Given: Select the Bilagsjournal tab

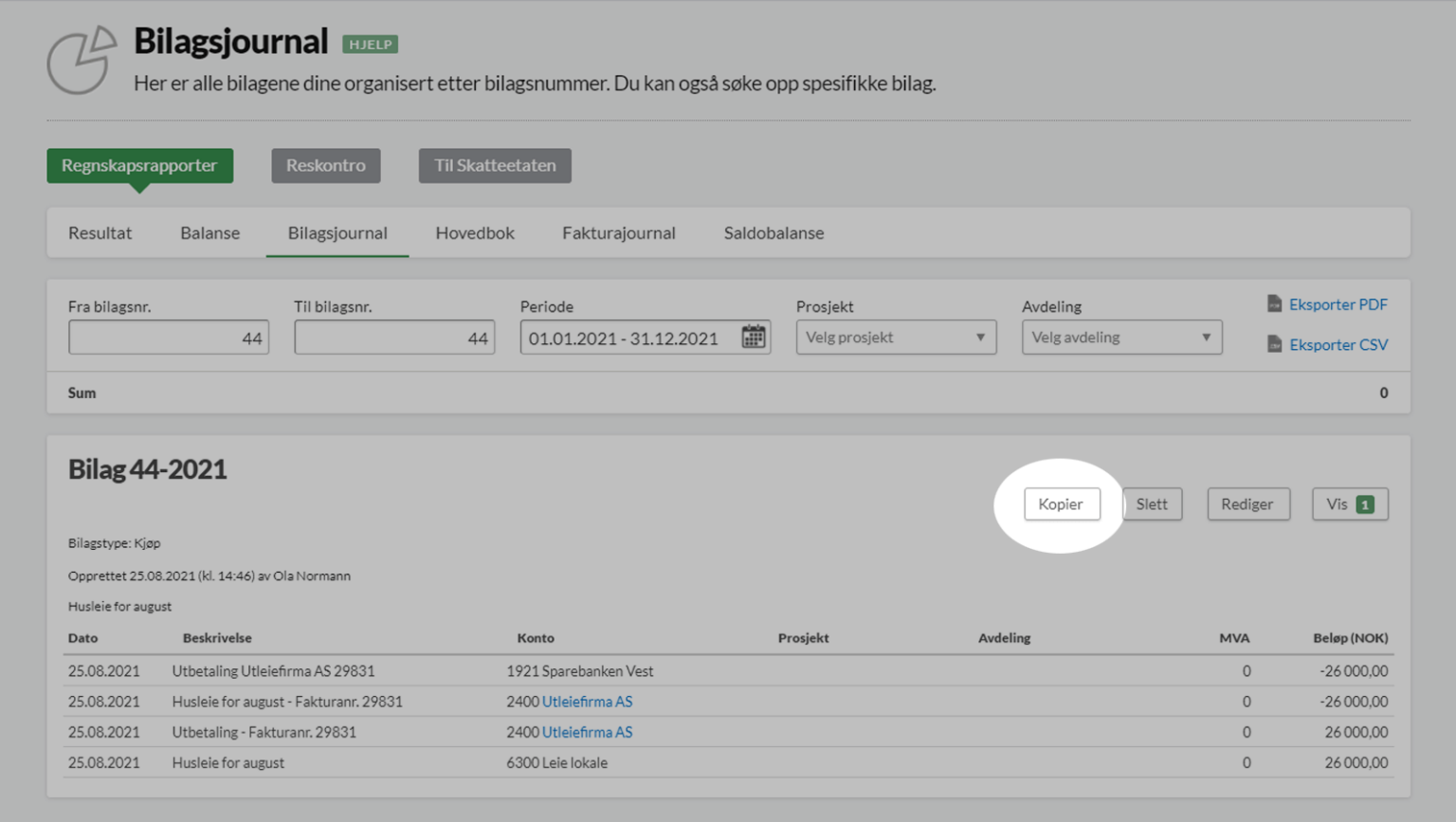Looking at the screenshot, I should [337, 232].
